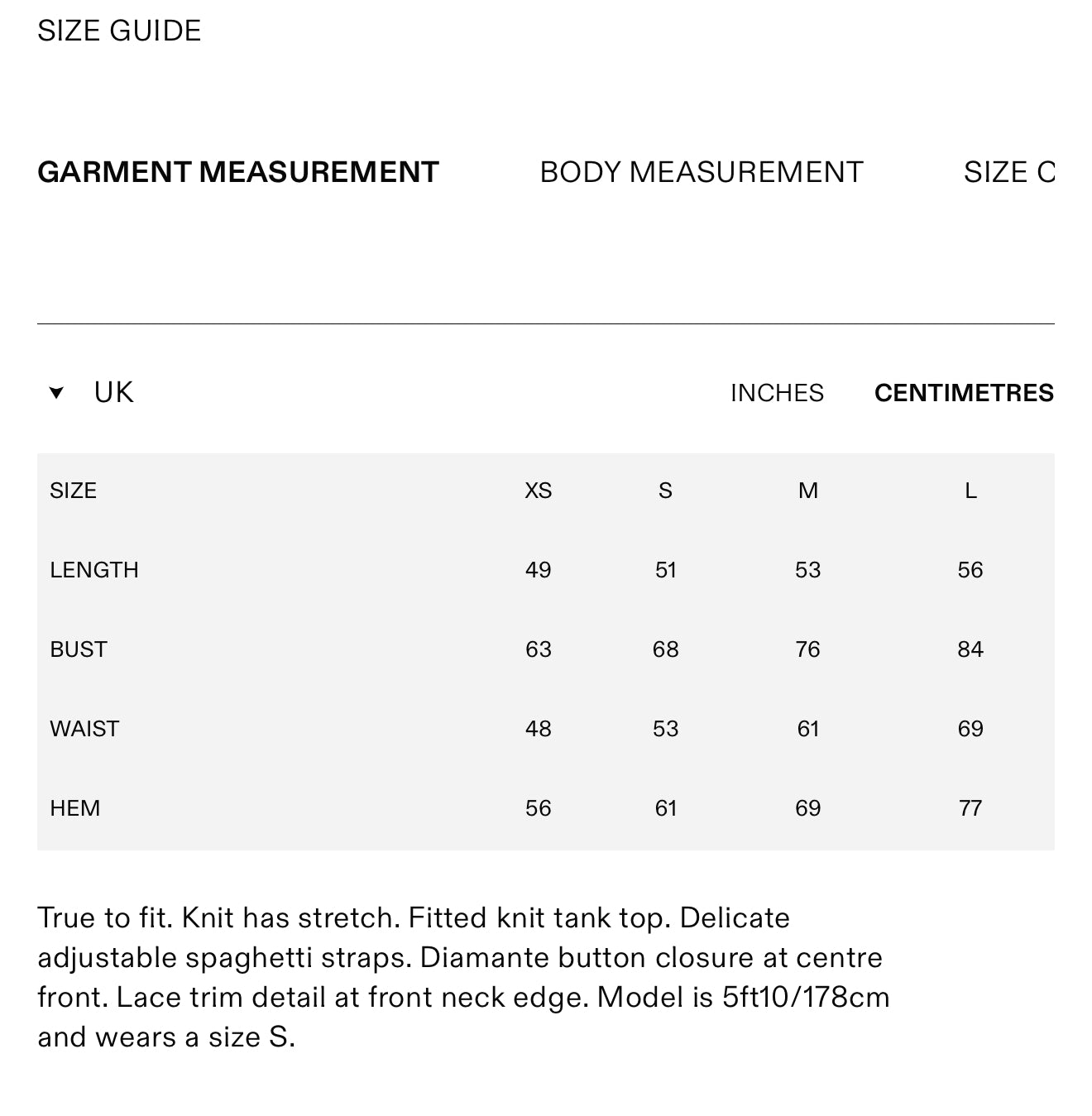Open the Body Measurement tab

coord(702,172)
